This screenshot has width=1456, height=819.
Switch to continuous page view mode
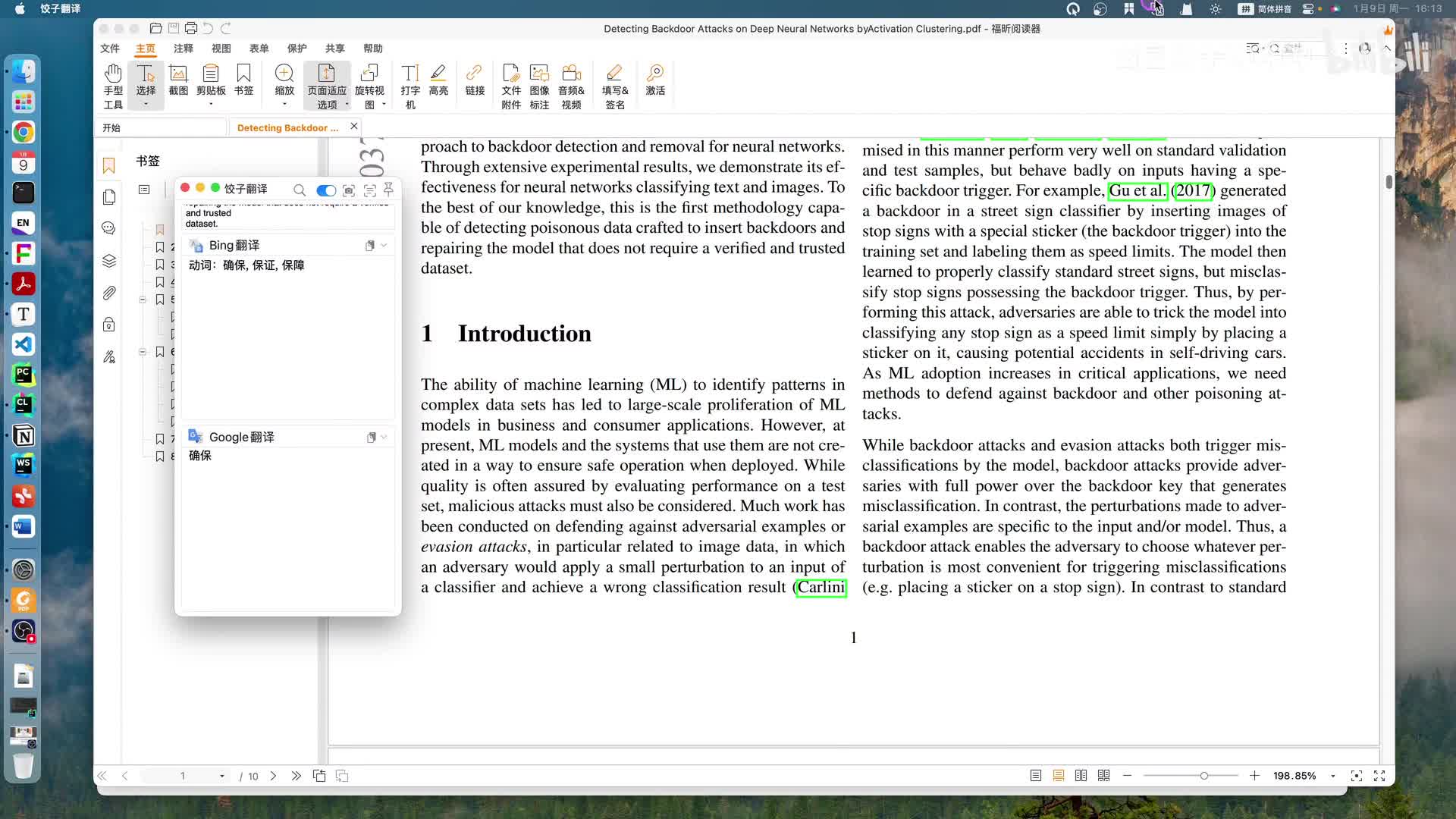tap(1059, 776)
